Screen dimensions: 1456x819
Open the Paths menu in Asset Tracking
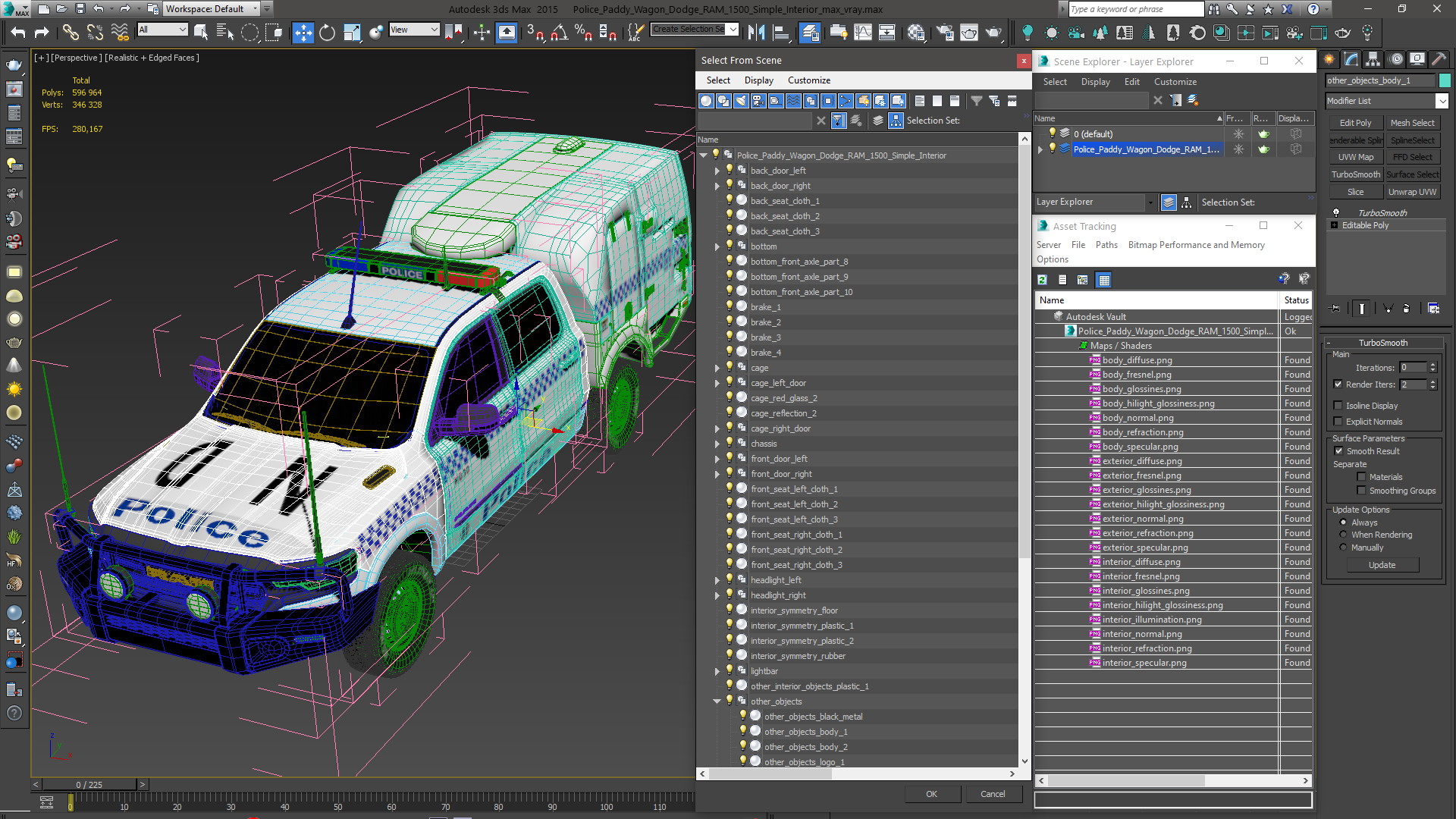[1106, 245]
